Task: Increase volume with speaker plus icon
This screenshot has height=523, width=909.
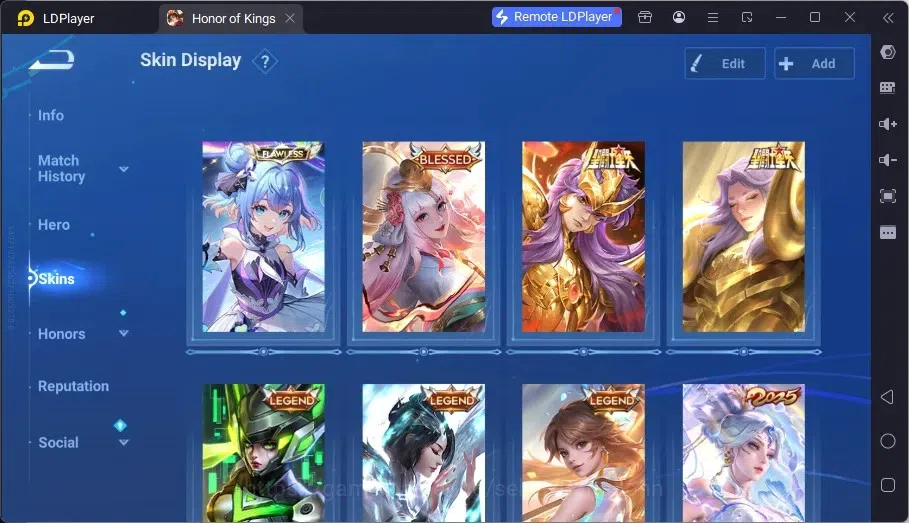Action: [888, 124]
